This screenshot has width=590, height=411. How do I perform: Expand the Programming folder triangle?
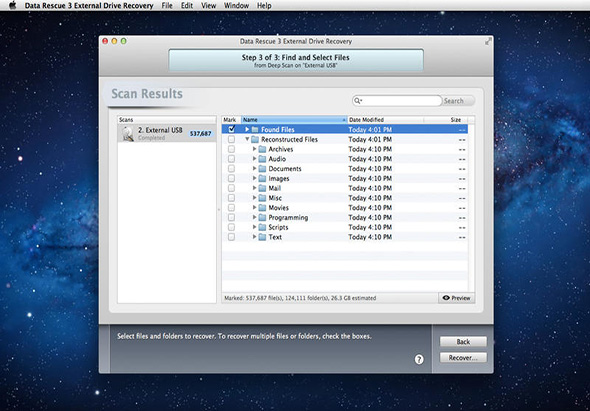tap(254, 218)
